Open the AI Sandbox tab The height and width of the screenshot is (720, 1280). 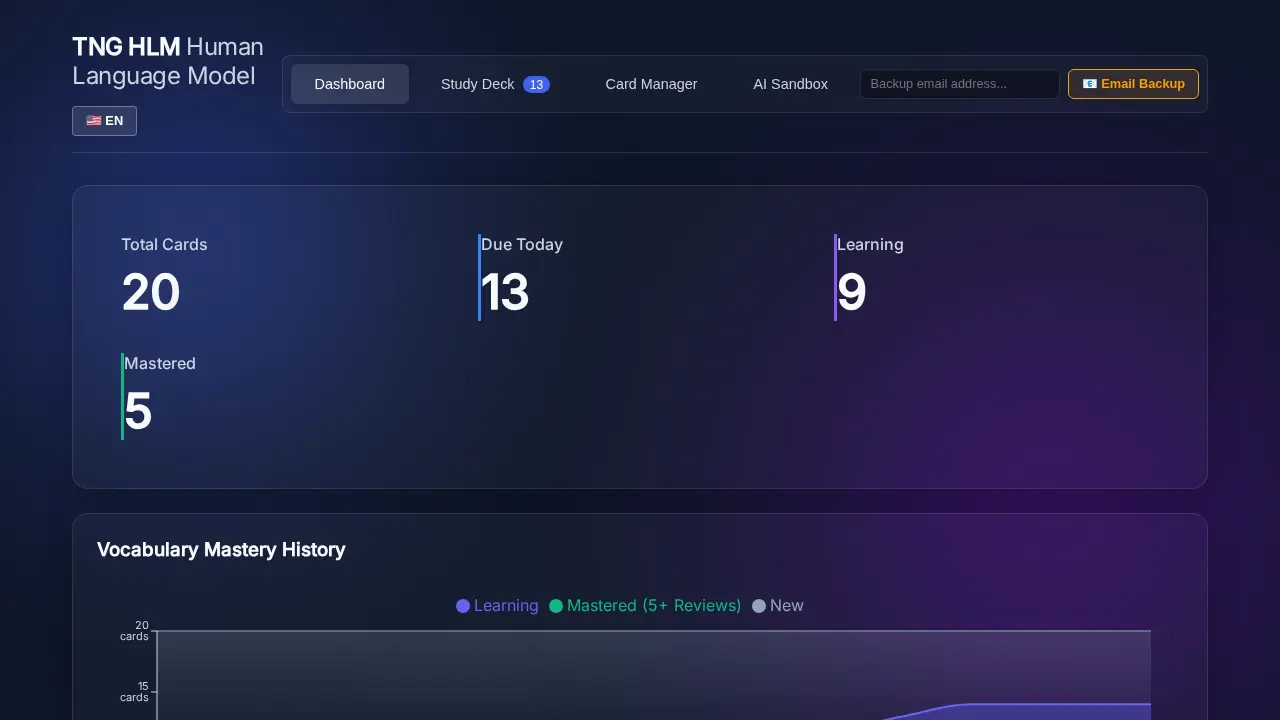pyautogui.click(x=790, y=84)
